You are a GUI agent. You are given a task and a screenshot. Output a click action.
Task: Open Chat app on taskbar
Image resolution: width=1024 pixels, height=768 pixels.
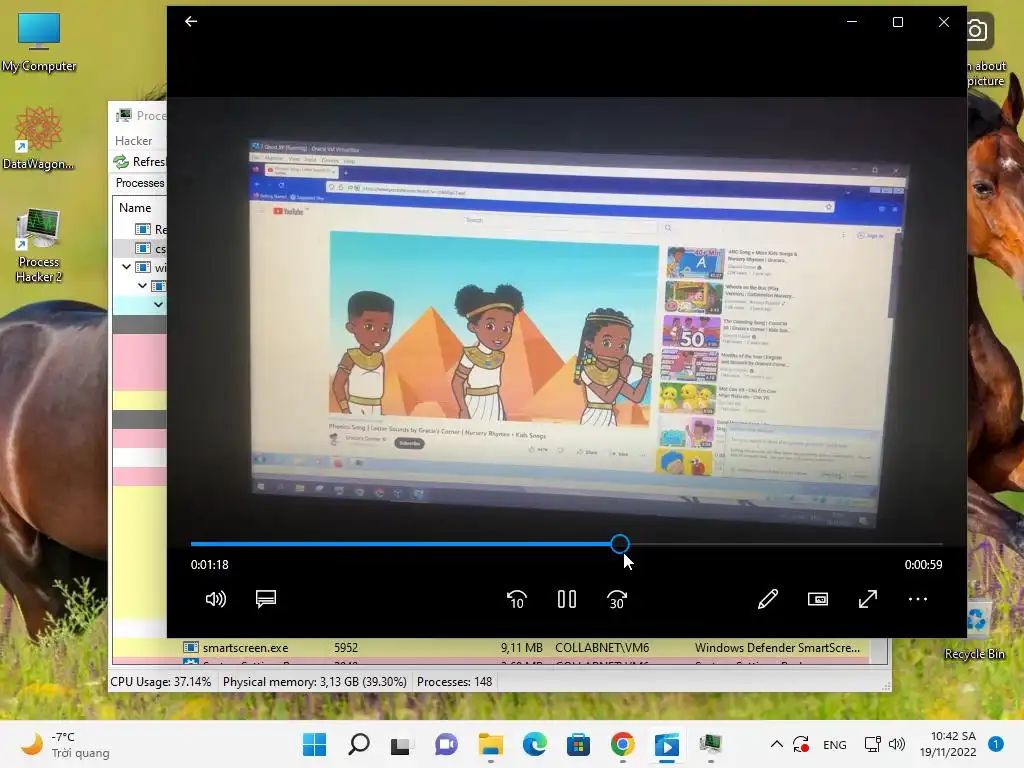(446, 744)
